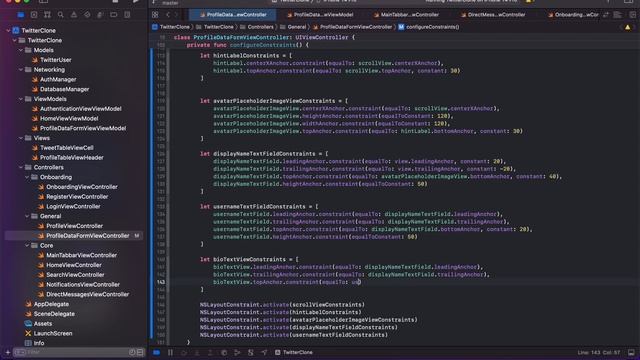Open HomeViewViewModel file
Image resolution: width=640 pixels, height=360 pixels.
pyautogui.click(x=69, y=119)
